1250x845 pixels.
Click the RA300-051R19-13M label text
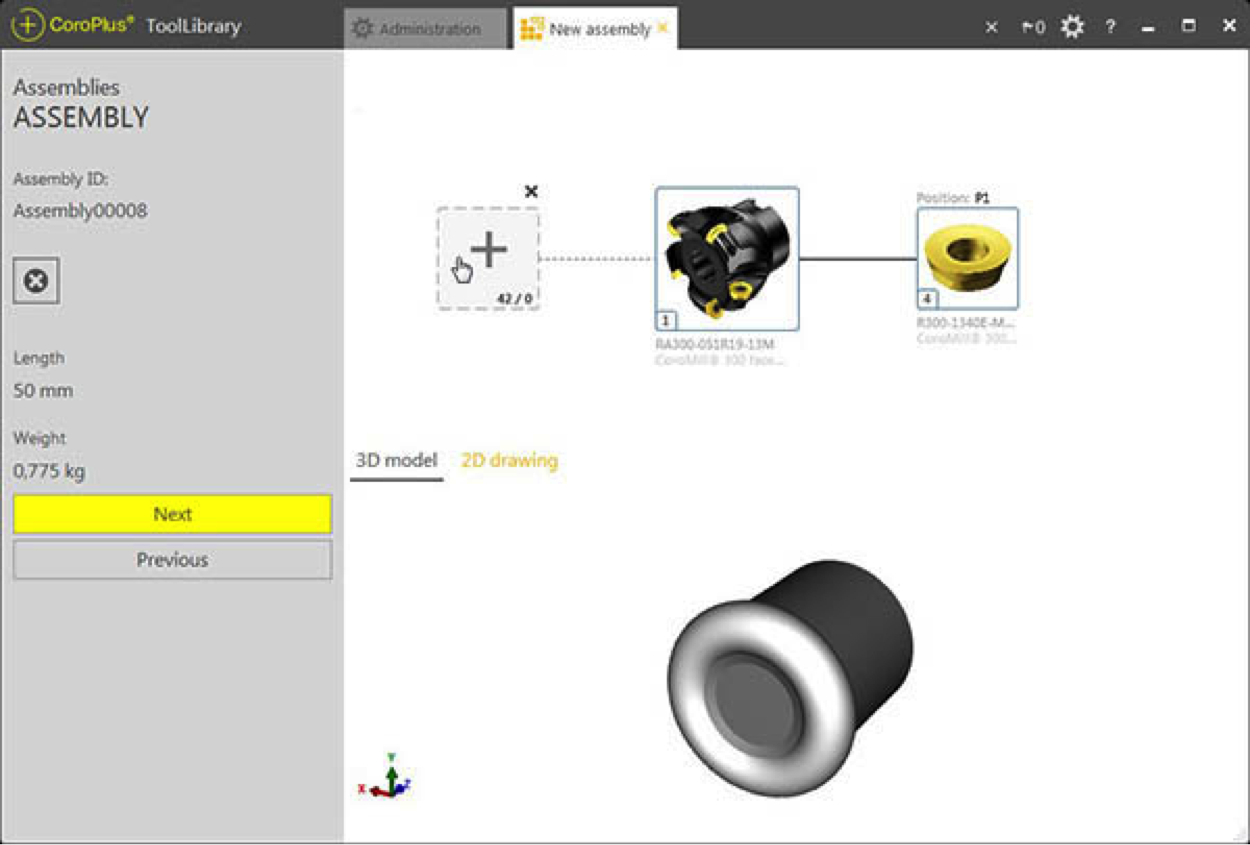pos(714,345)
